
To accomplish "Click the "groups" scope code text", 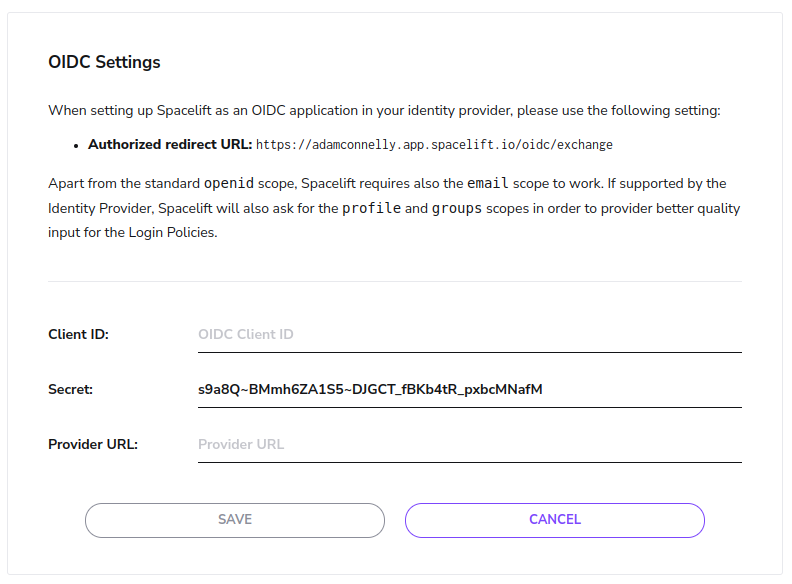I will 456,209.
